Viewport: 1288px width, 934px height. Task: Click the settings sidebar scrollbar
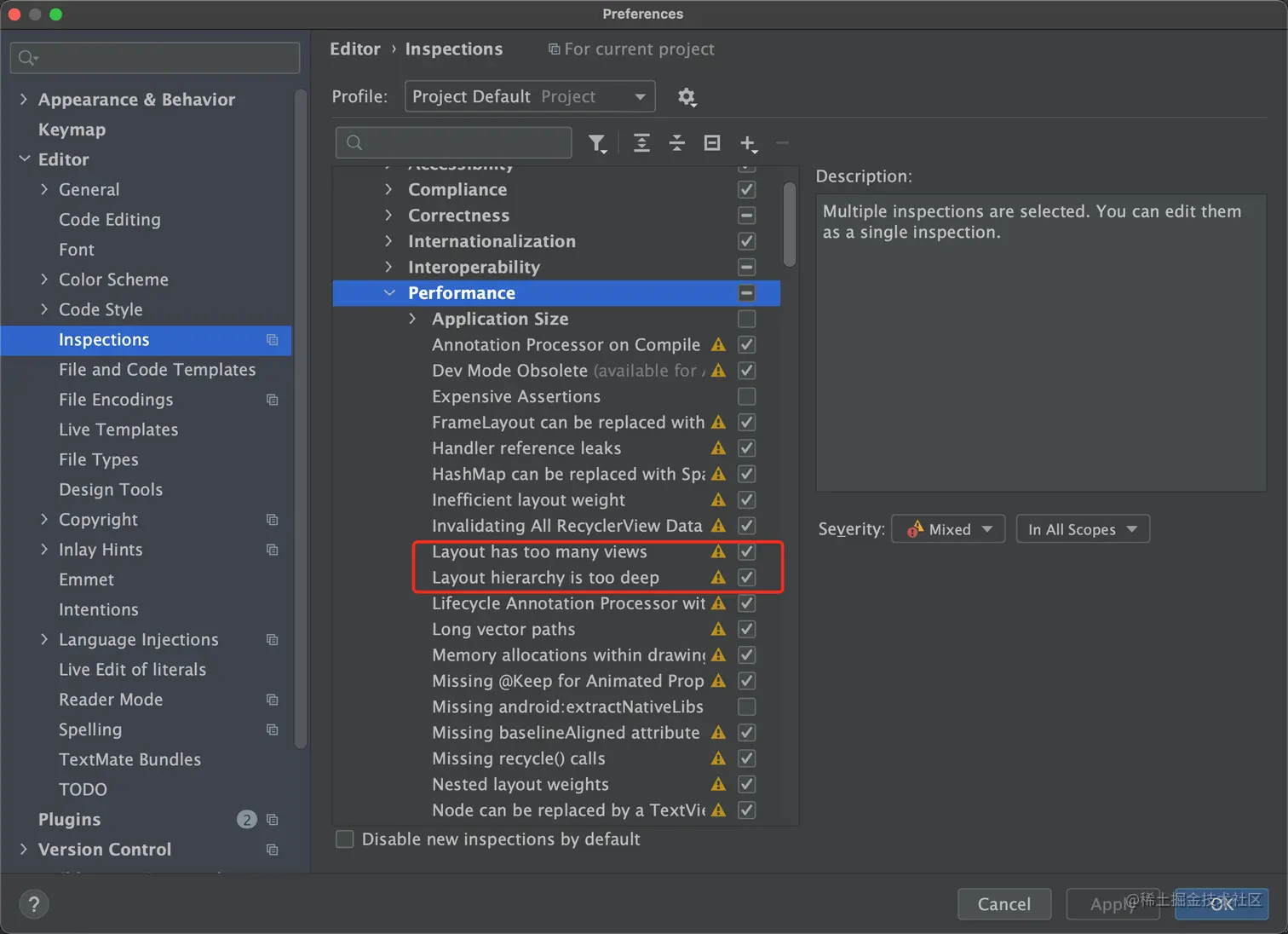(300, 418)
